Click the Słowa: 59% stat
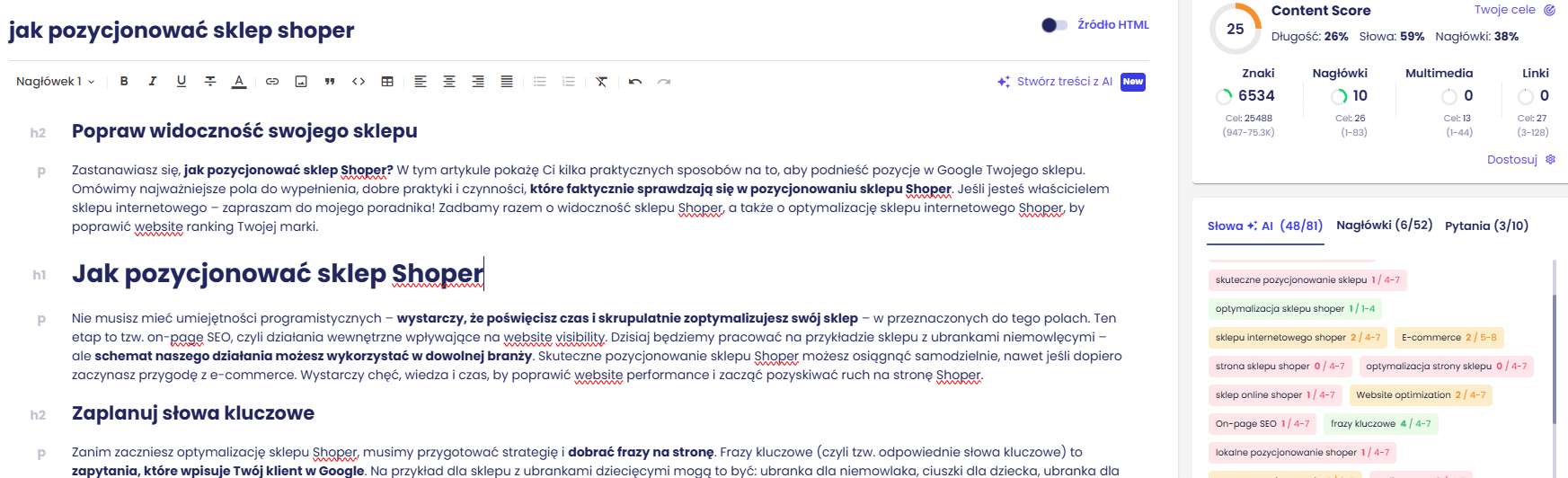 click(x=1392, y=37)
